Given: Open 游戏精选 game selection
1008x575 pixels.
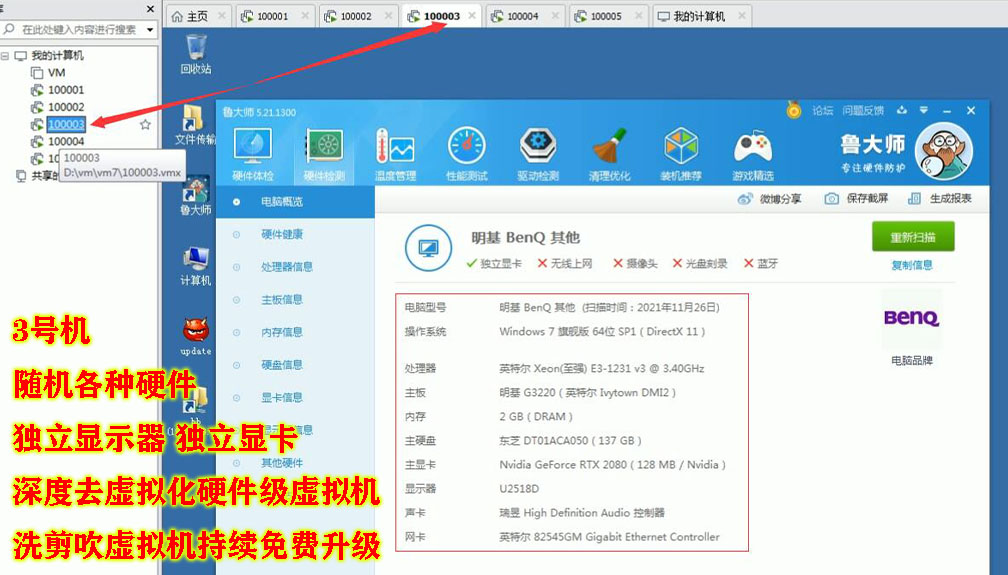Looking at the screenshot, I should tap(753, 154).
